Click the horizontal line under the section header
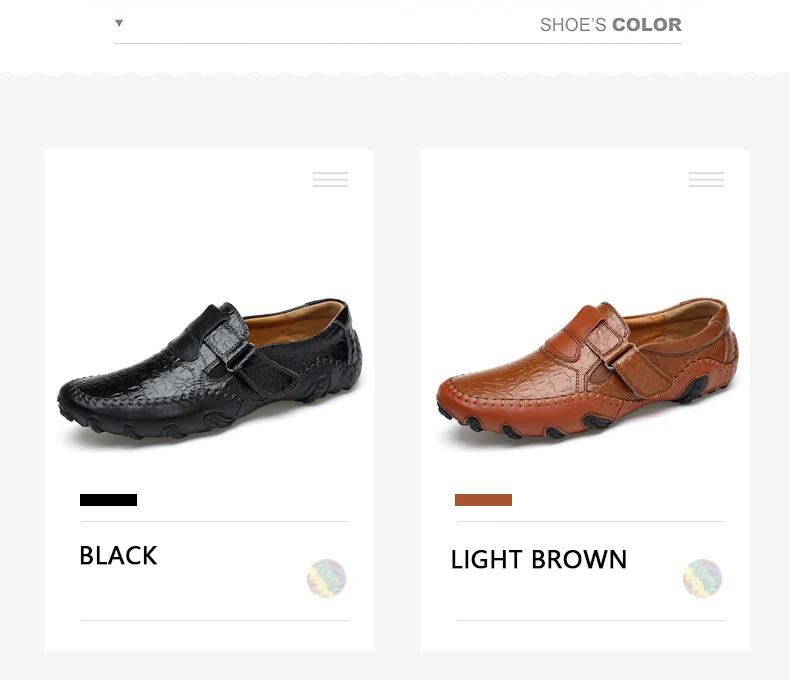Viewport: 790px width, 697px height. pos(398,43)
